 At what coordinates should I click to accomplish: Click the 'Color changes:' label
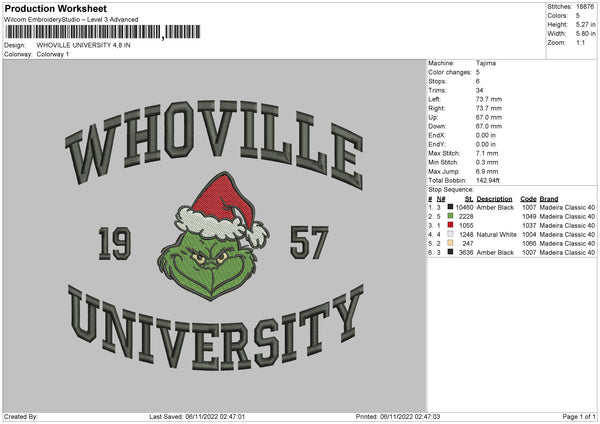pos(450,72)
